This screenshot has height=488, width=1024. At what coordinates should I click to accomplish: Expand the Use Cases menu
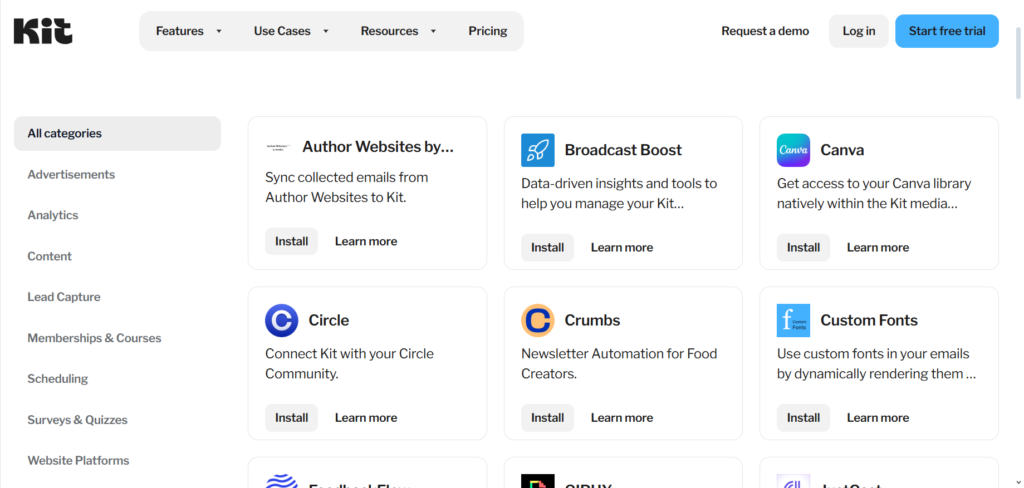click(291, 31)
